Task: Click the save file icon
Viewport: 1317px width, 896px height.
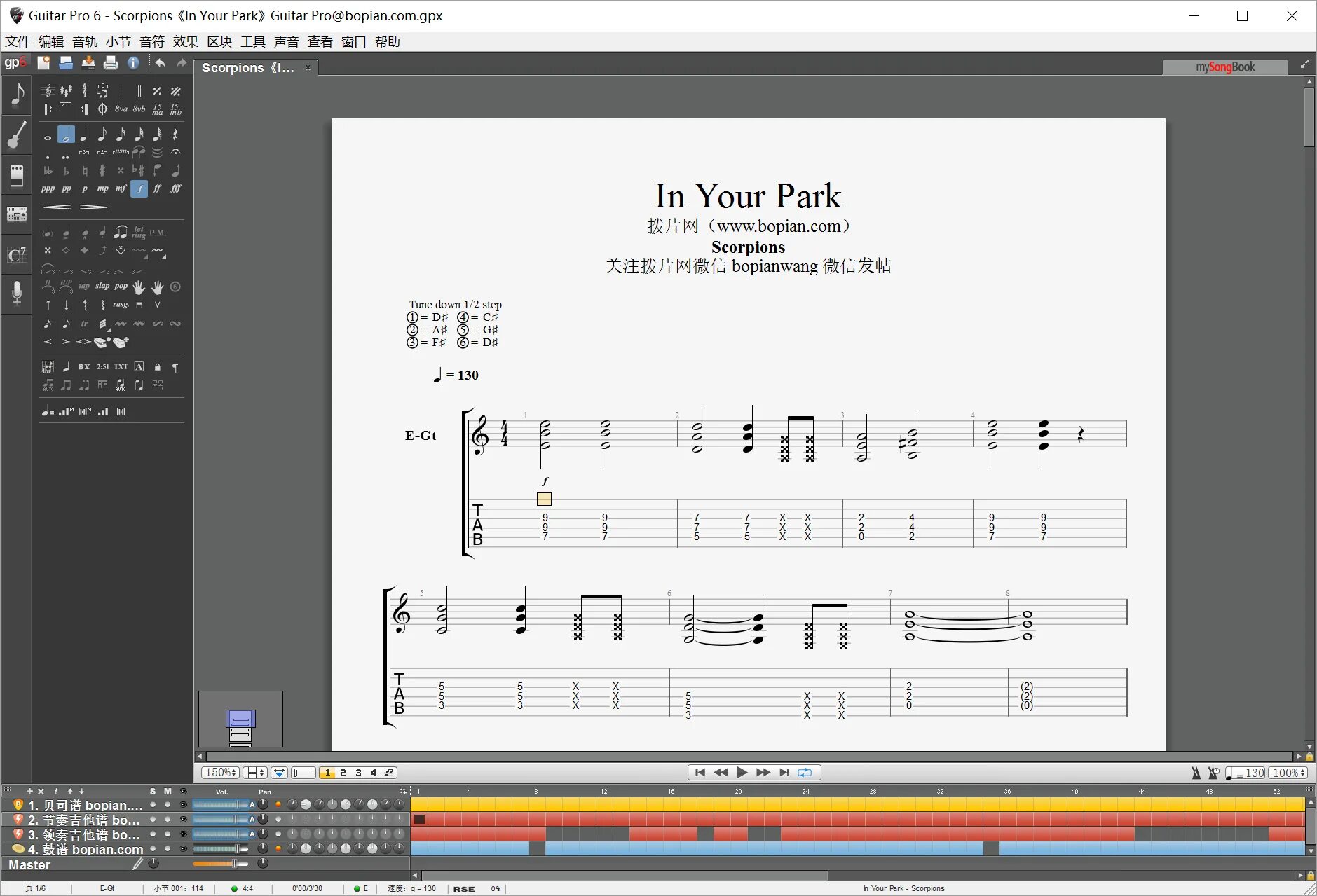Action: click(88, 63)
